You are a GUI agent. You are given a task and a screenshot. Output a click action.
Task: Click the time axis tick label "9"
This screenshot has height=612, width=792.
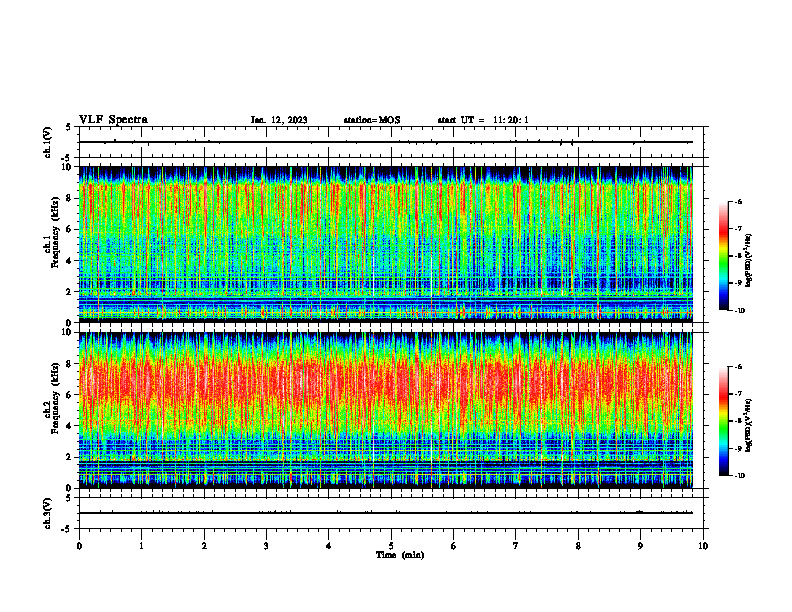pyautogui.click(x=640, y=546)
